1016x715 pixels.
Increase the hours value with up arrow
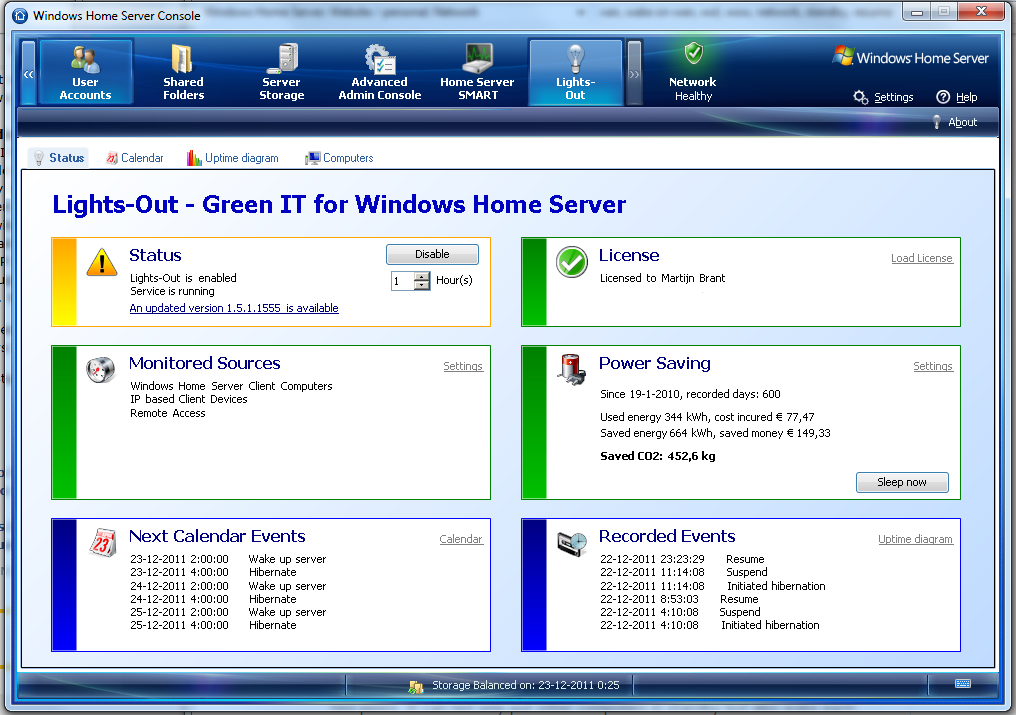pyautogui.click(x=422, y=277)
